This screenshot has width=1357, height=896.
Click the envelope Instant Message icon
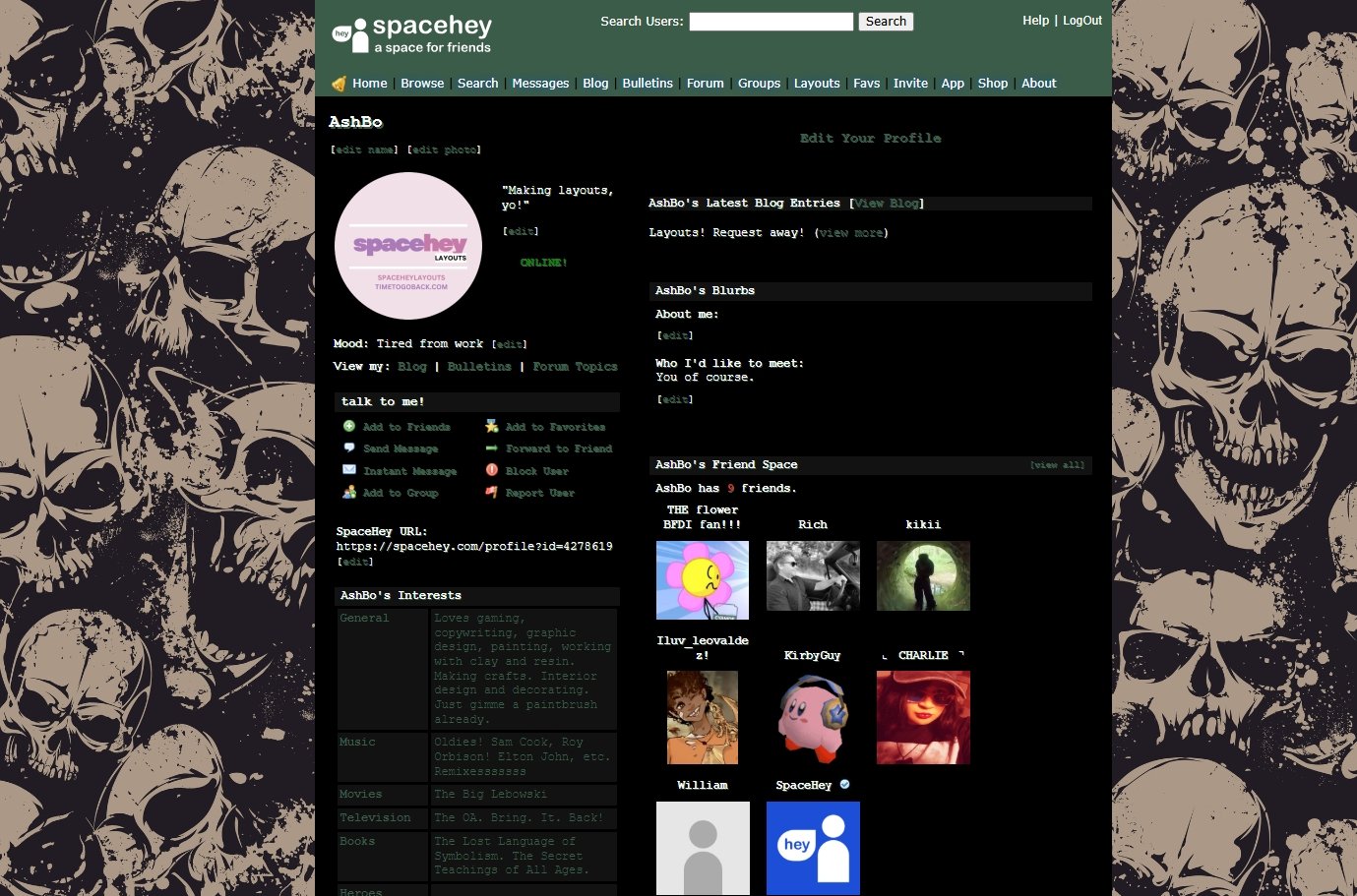click(x=348, y=470)
